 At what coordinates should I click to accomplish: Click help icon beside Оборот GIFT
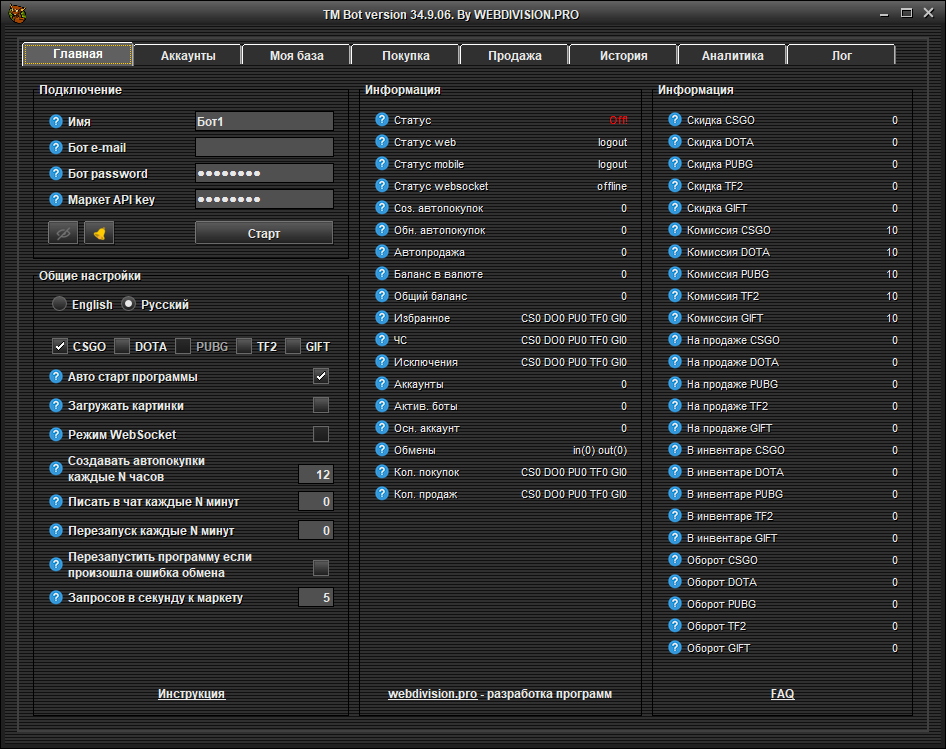point(674,648)
